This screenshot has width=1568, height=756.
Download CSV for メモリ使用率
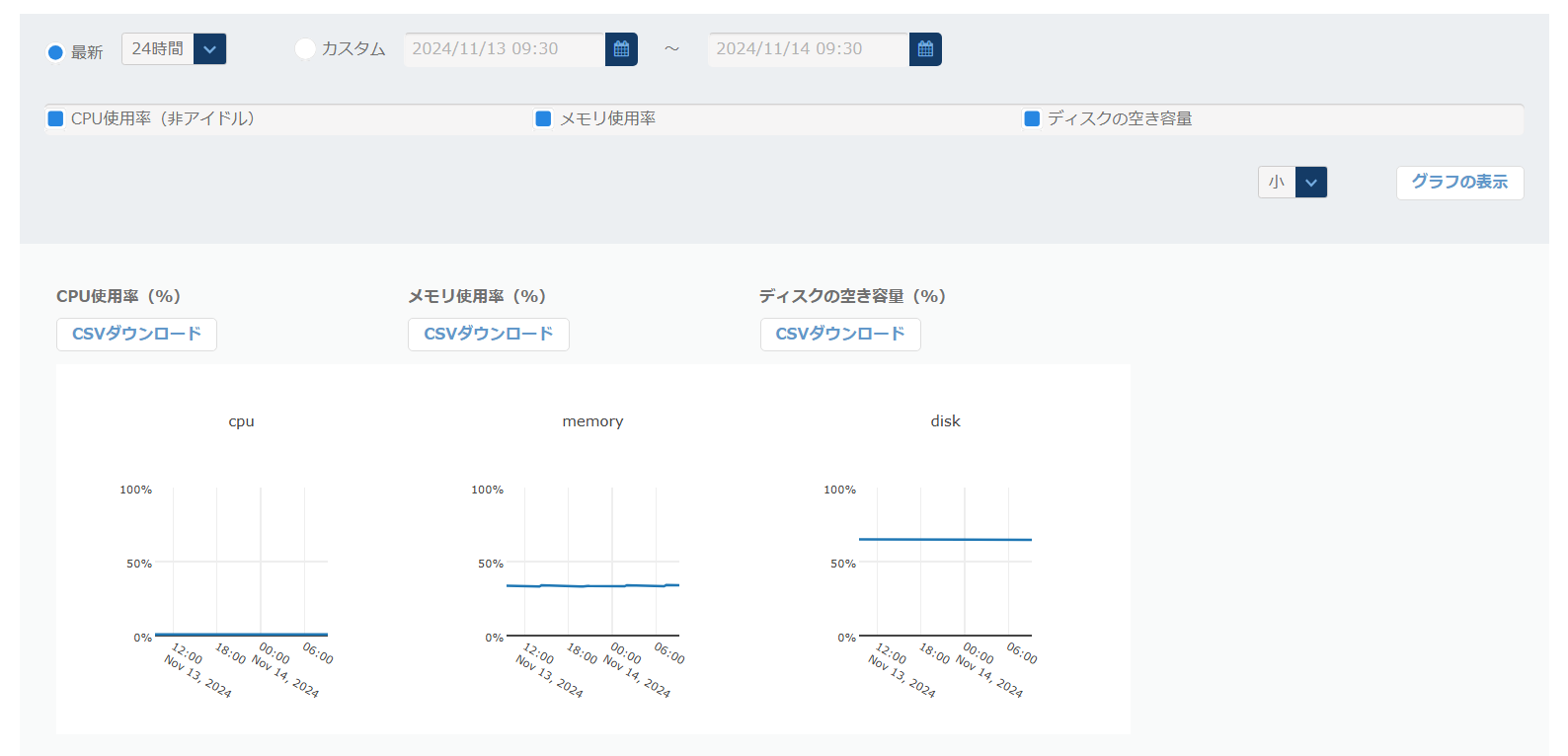pos(488,335)
